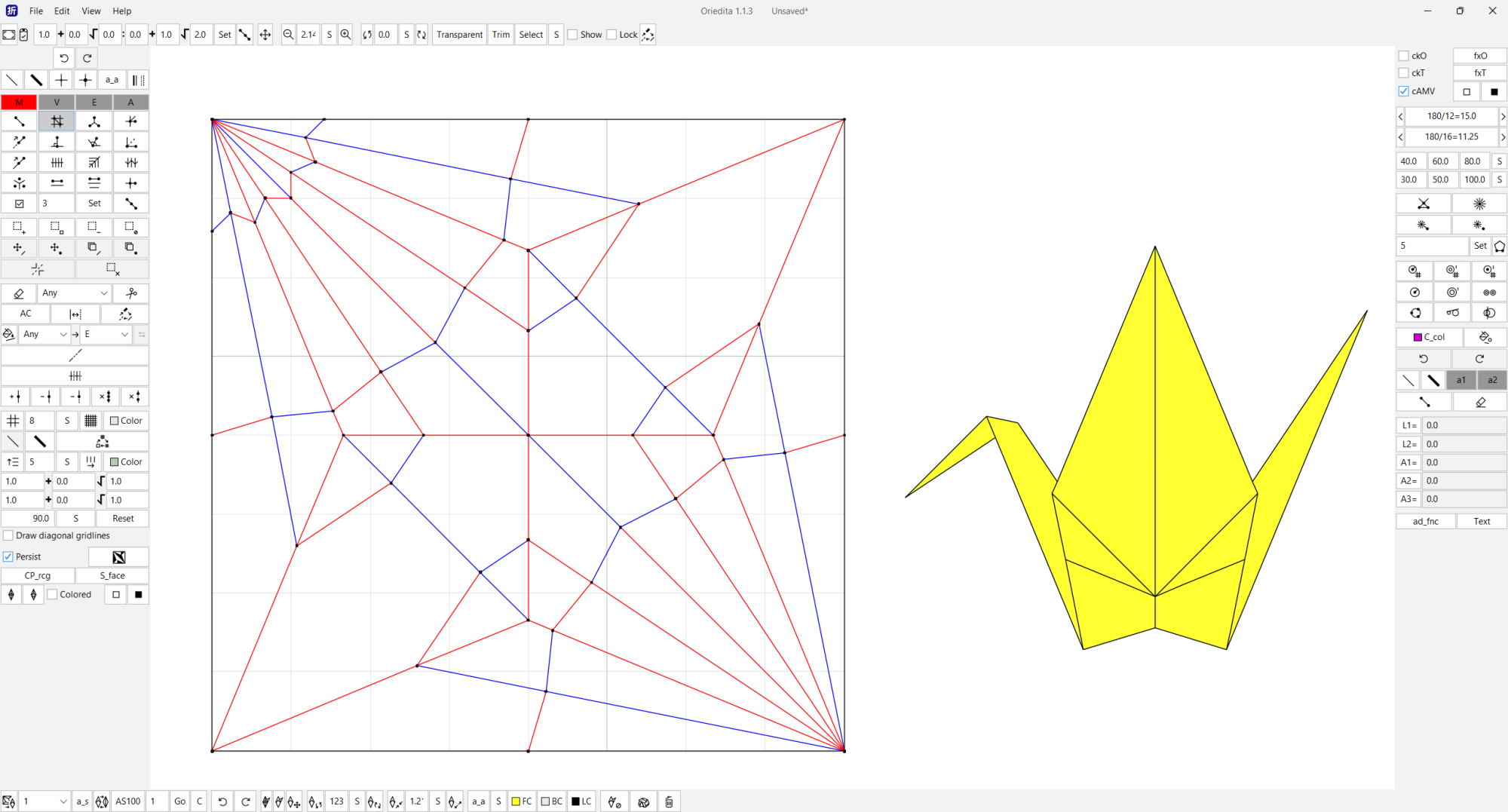Toggle the ckT checkbox
Image resolution: width=1508 pixels, height=812 pixels.
pyautogui.click(x=1403, y=73)
